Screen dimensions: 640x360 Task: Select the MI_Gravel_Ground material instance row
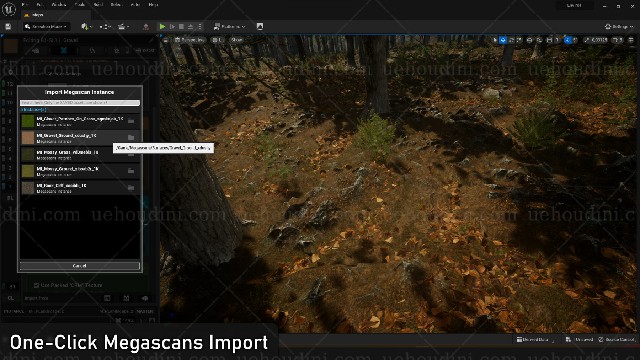pyautogui.click(x=80, y=138)
